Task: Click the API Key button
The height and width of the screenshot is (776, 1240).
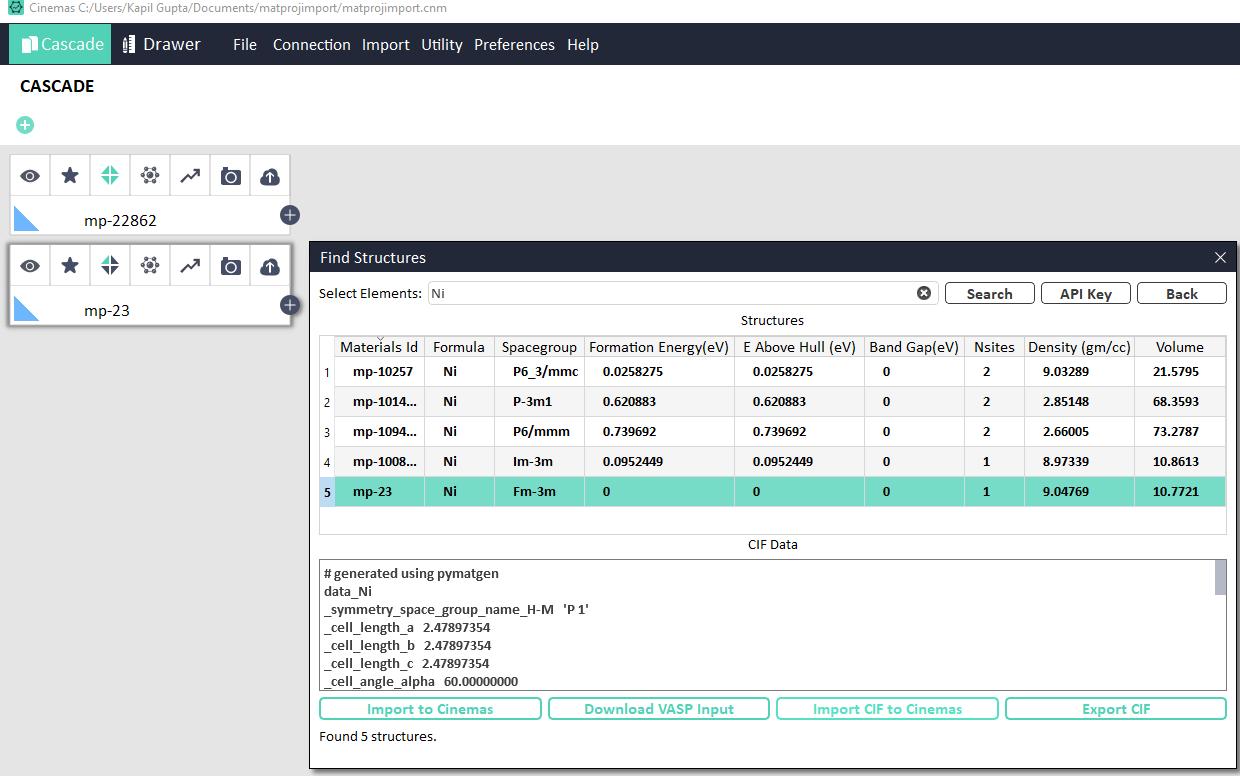Action: coord(1086,293)
